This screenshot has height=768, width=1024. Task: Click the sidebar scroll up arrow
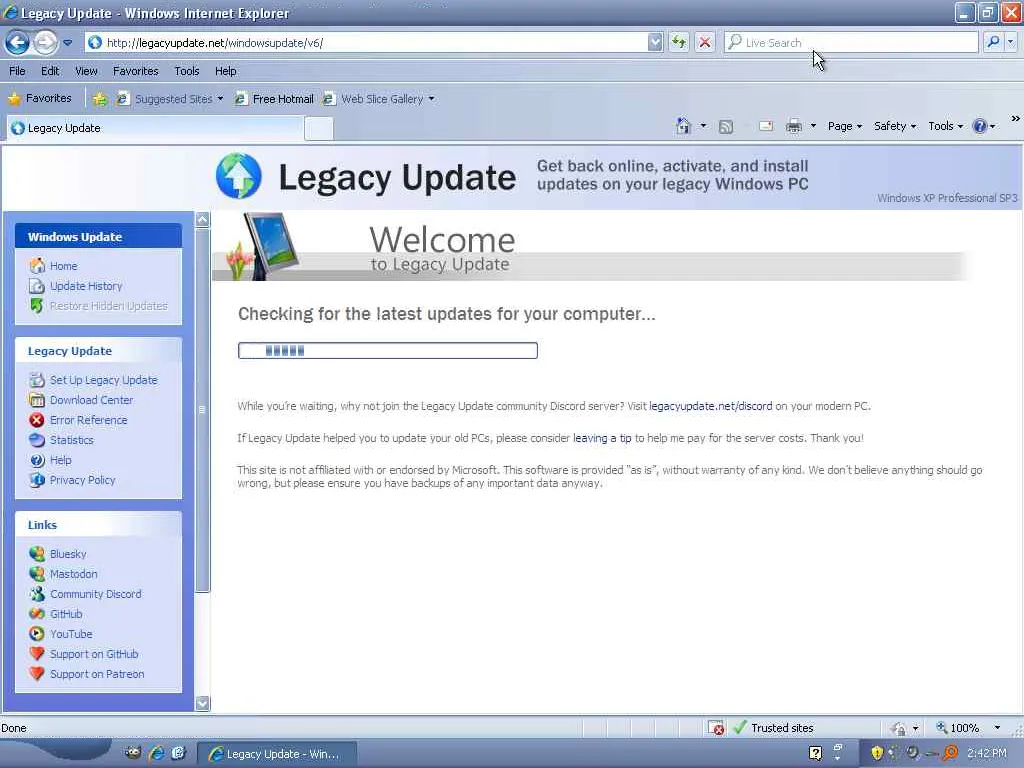(x=202, y=220)
